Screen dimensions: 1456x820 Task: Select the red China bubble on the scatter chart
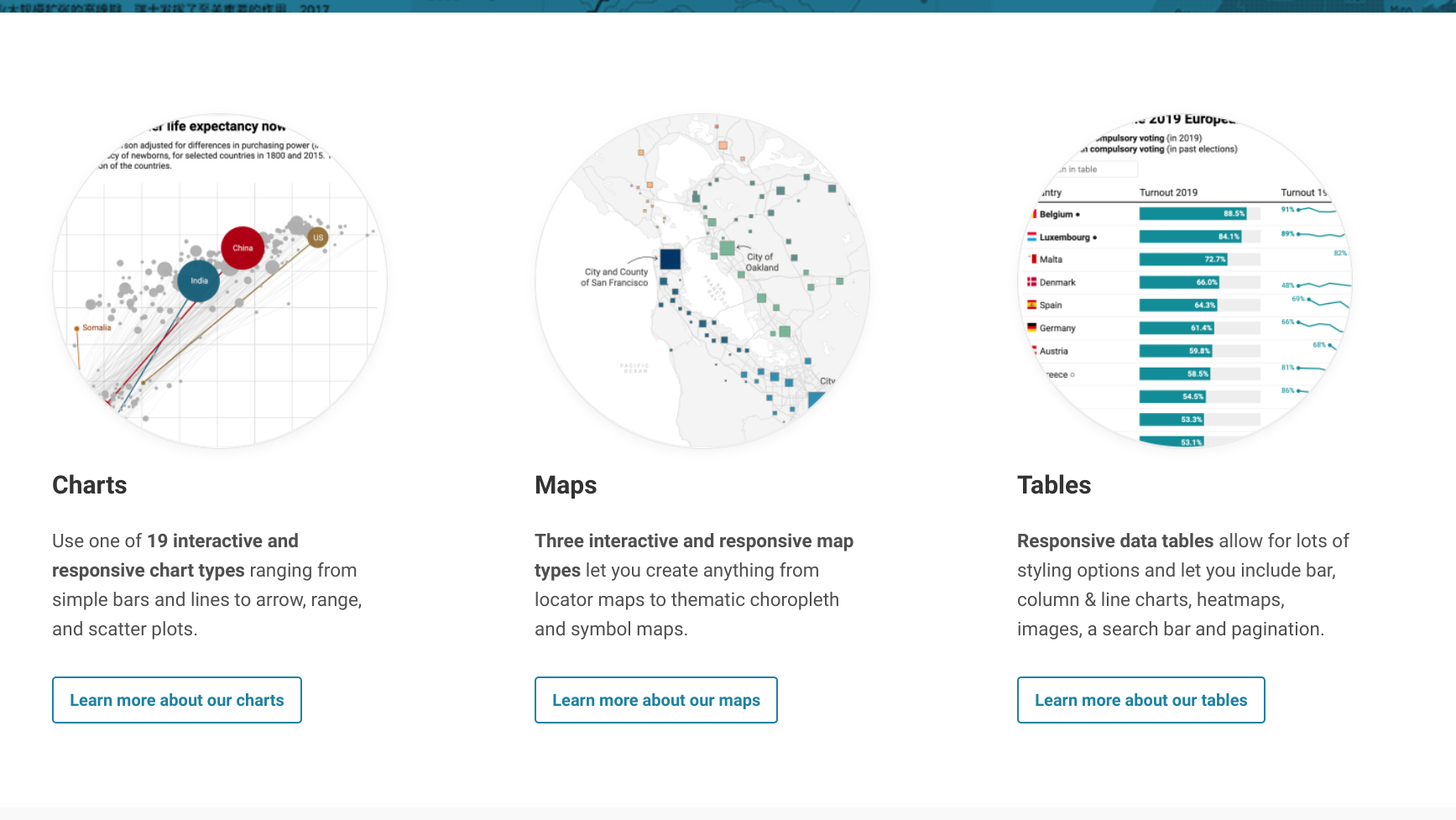coord(243,247)
